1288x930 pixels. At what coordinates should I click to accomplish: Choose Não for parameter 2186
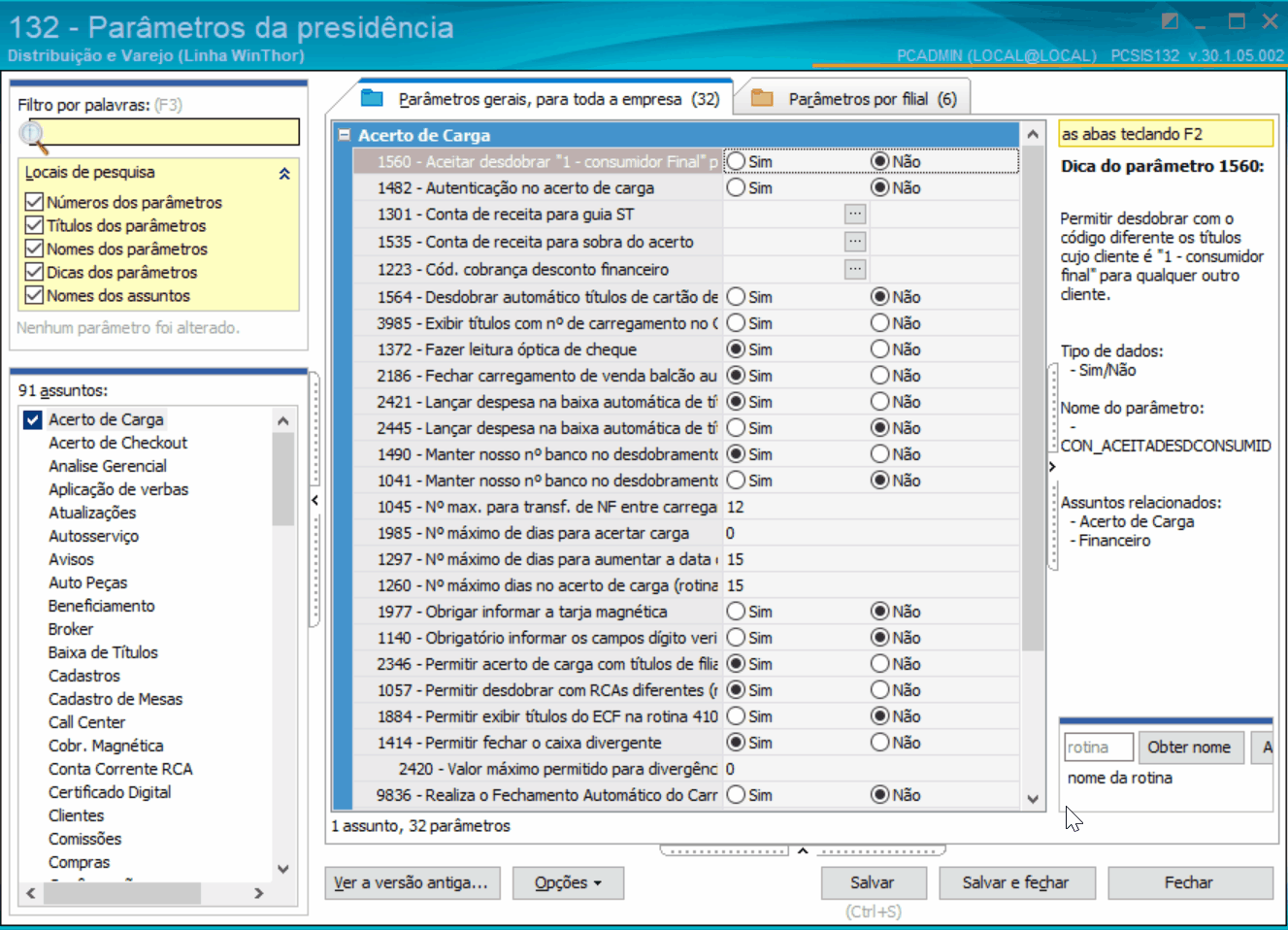(x=880, y=375)
